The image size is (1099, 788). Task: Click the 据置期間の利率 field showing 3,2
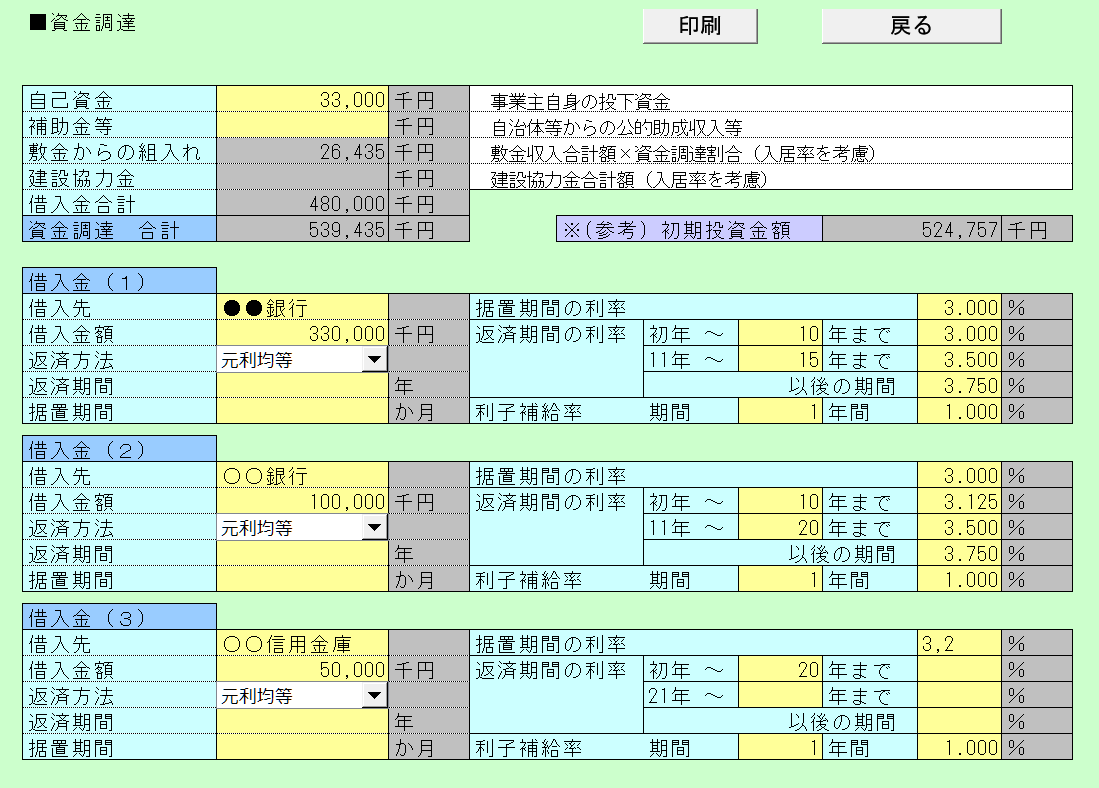pyautogui.click(x=960, y=644)
